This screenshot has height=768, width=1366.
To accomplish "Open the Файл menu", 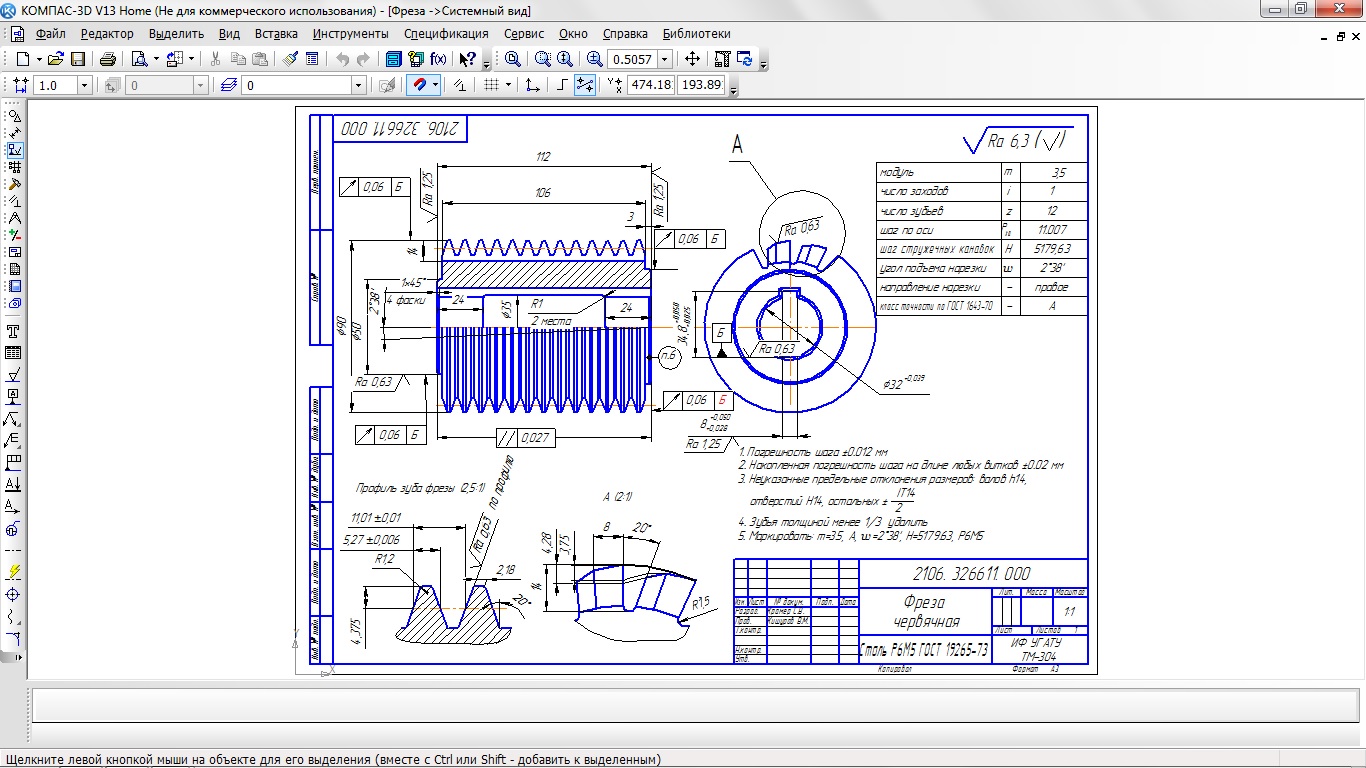I will pyautogui.click(x=50, y=34).
